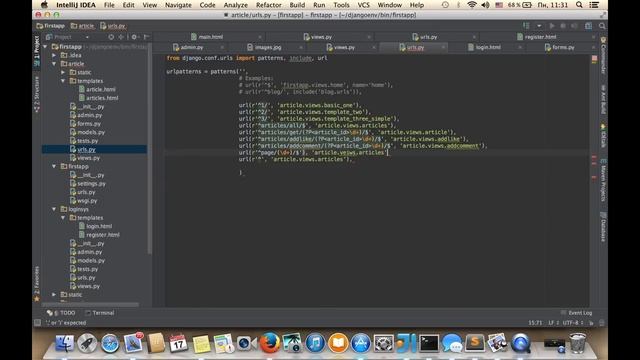This screenshot has height=360, width=640.
Task: Open System Preferences icon in the Dock
Action: pos(384,343)
